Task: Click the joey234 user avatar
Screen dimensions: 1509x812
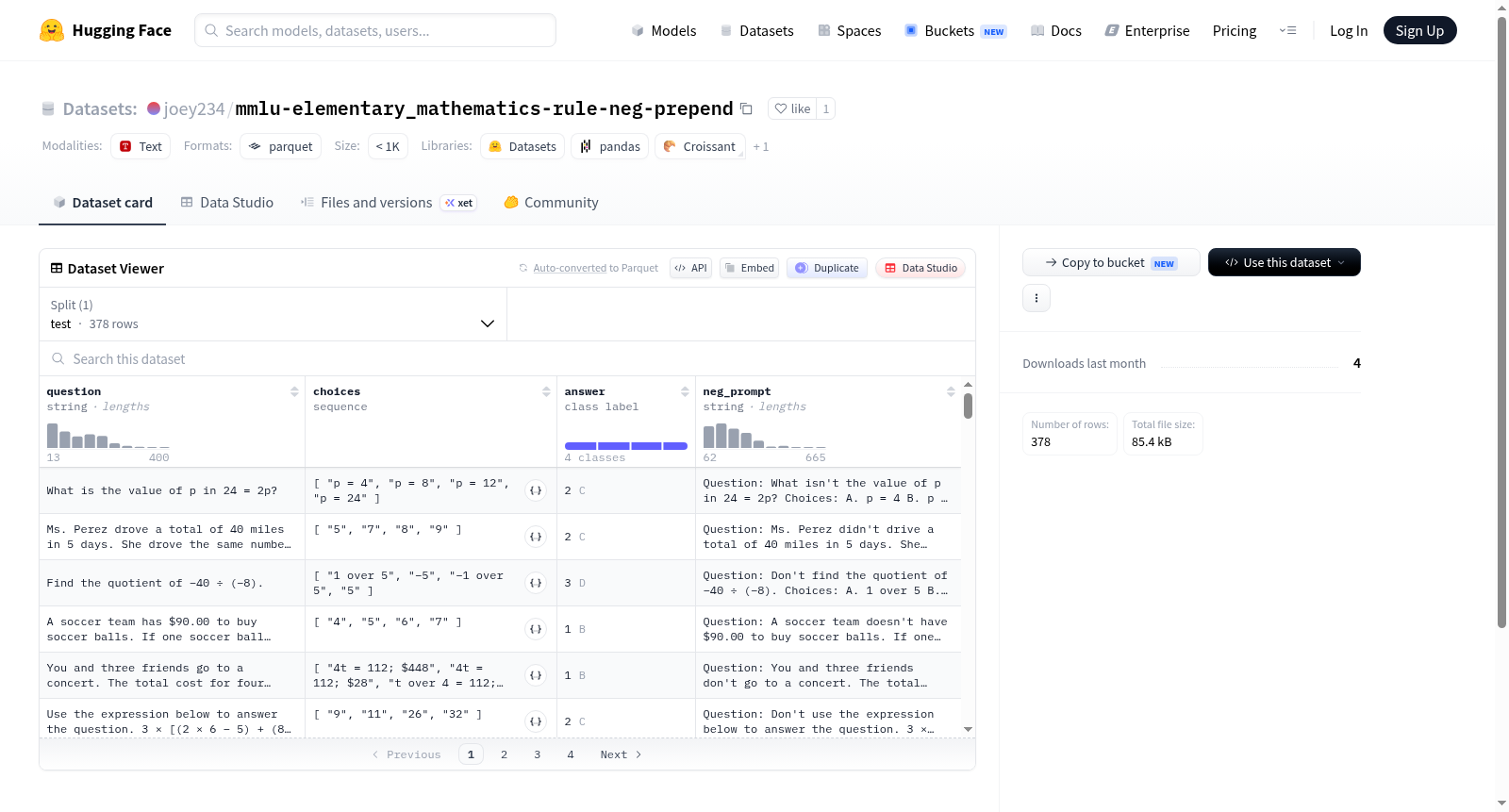Action: click(x=154, y=108)
